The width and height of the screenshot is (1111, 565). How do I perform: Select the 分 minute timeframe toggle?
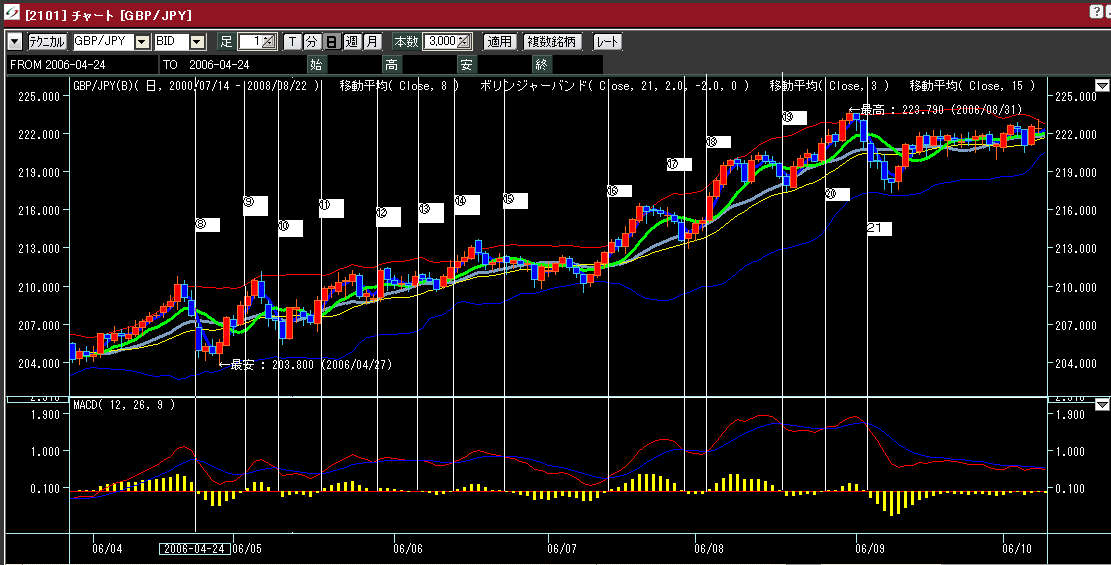[x=312, y=42]
